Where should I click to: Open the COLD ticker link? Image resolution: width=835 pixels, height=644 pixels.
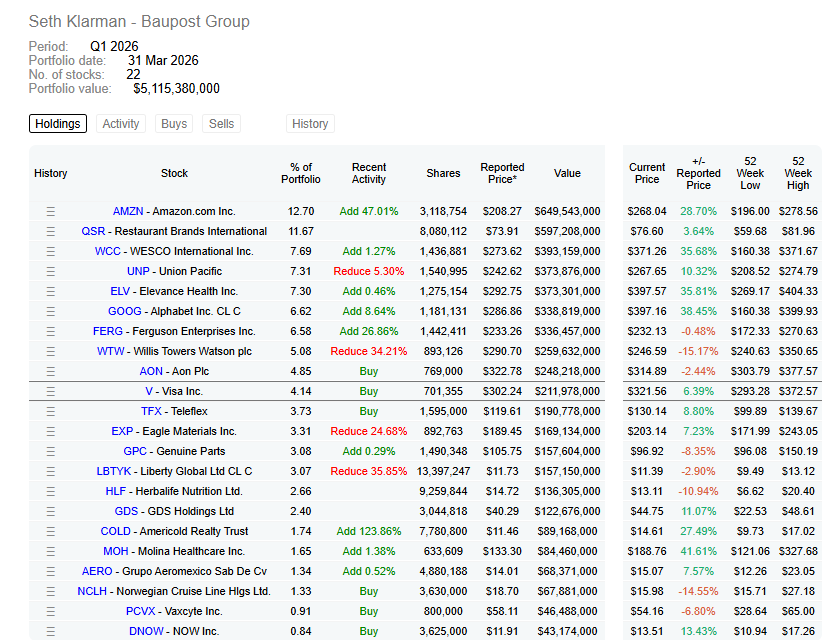click(116, 531)
